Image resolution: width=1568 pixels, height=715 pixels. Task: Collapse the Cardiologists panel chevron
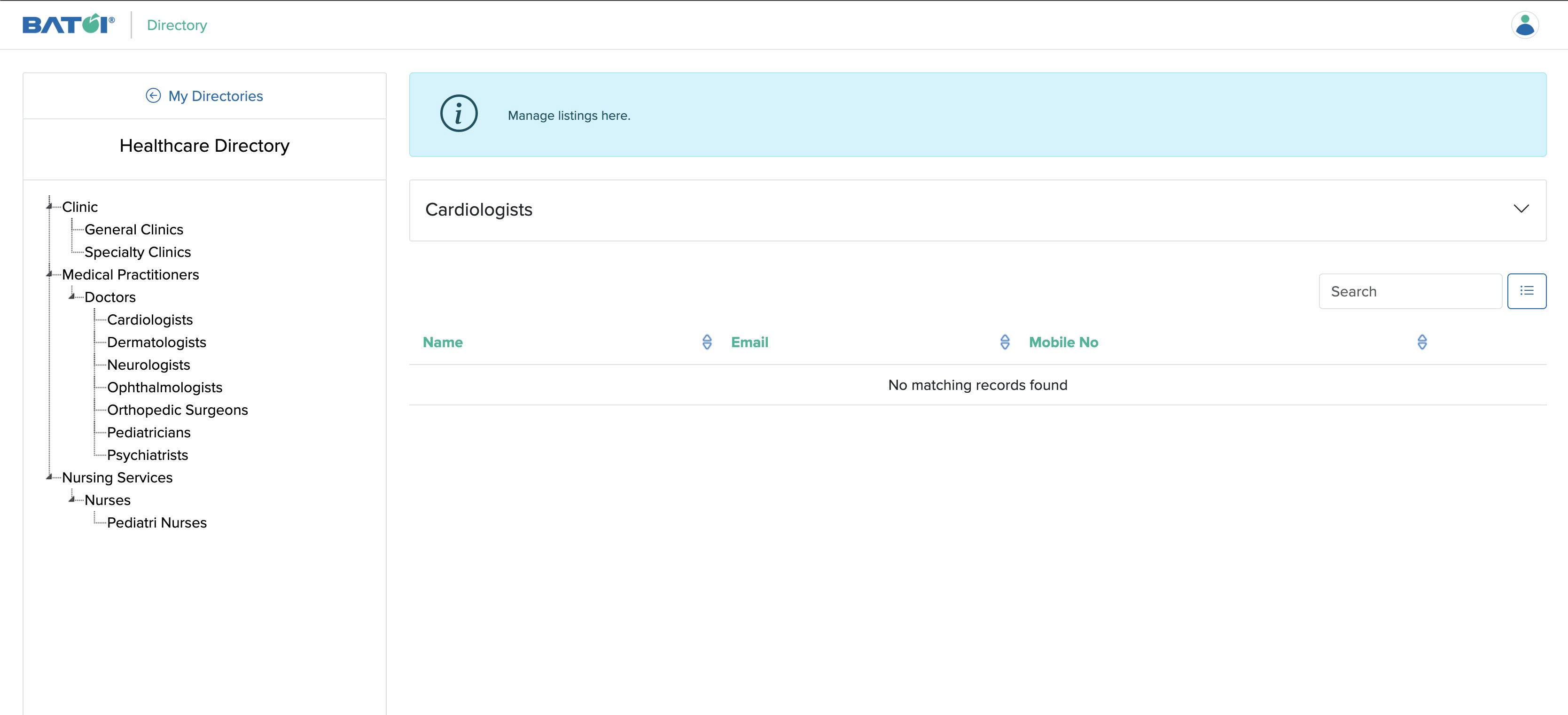pos(1522,209)
